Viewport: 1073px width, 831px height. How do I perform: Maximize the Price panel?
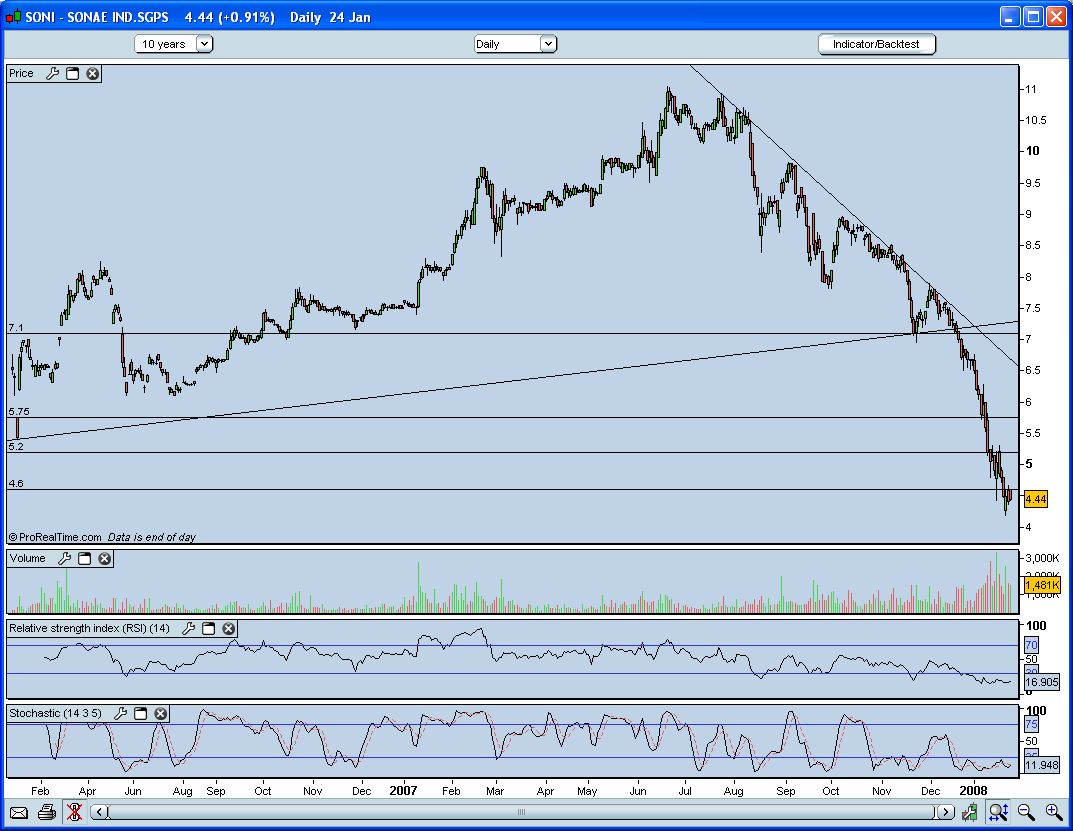73,73
